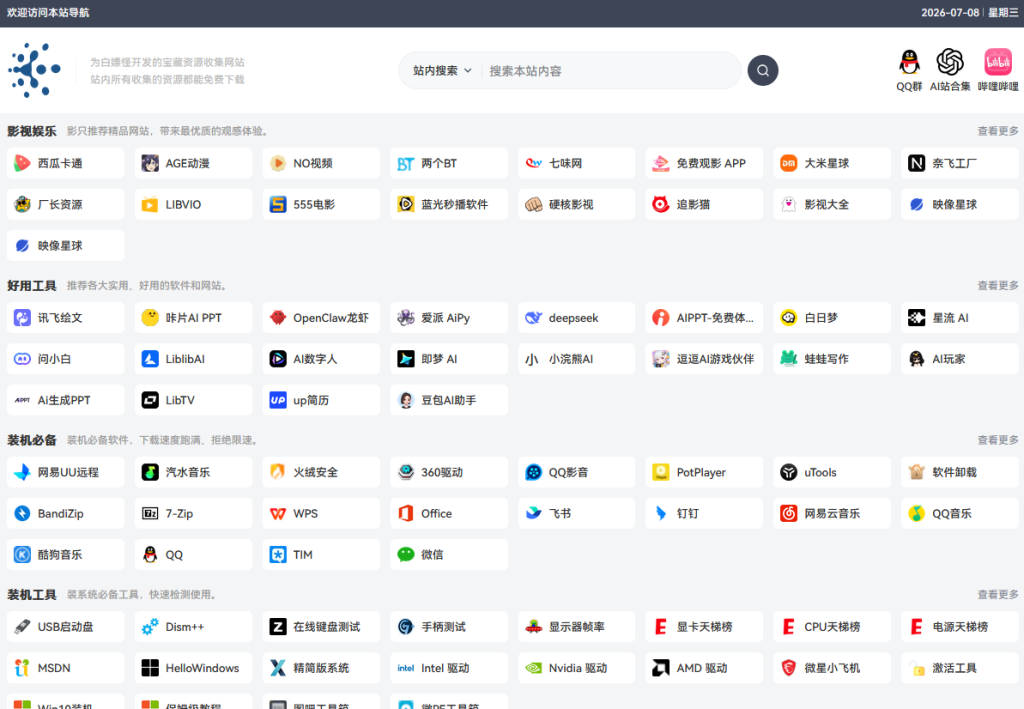Viewport: 1024px width, 709px height.
Task: Open the 小浣熊AI card
Action: click(577, 359)
